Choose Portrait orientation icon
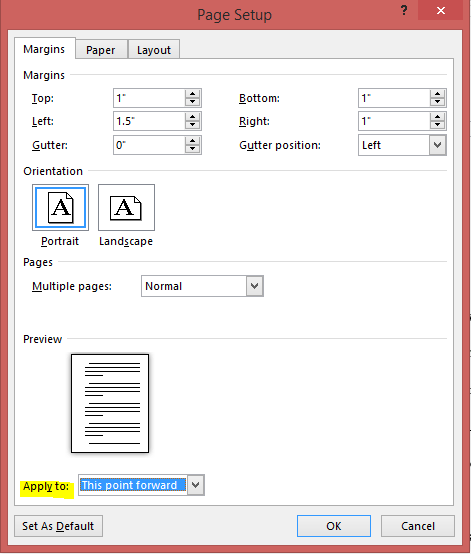Viewport: 471px width, 554px height. pos(60,207)
